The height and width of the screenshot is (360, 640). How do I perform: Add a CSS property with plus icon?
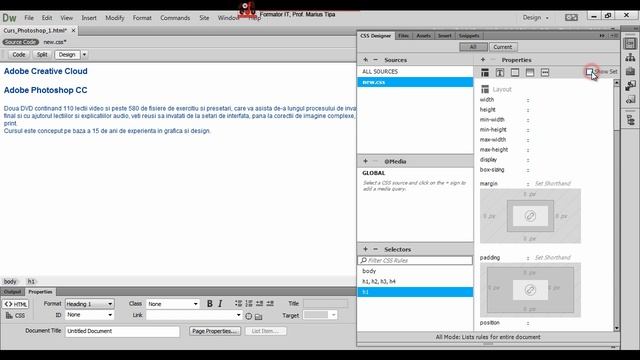(483, 60)
